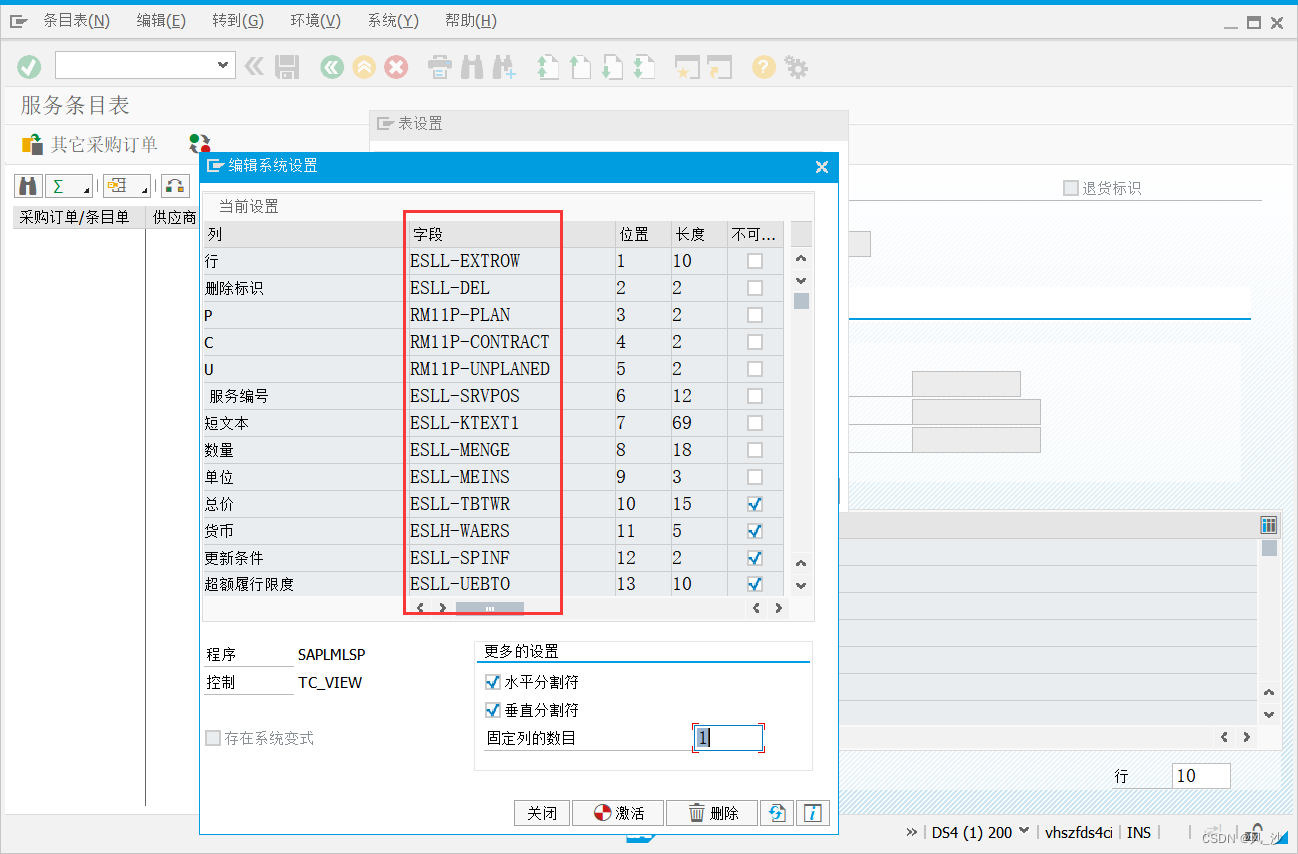This screenshot has height=854, width=1298.
Task: Click the 行 input field showing 10
Action: (x=1201, y=776)
